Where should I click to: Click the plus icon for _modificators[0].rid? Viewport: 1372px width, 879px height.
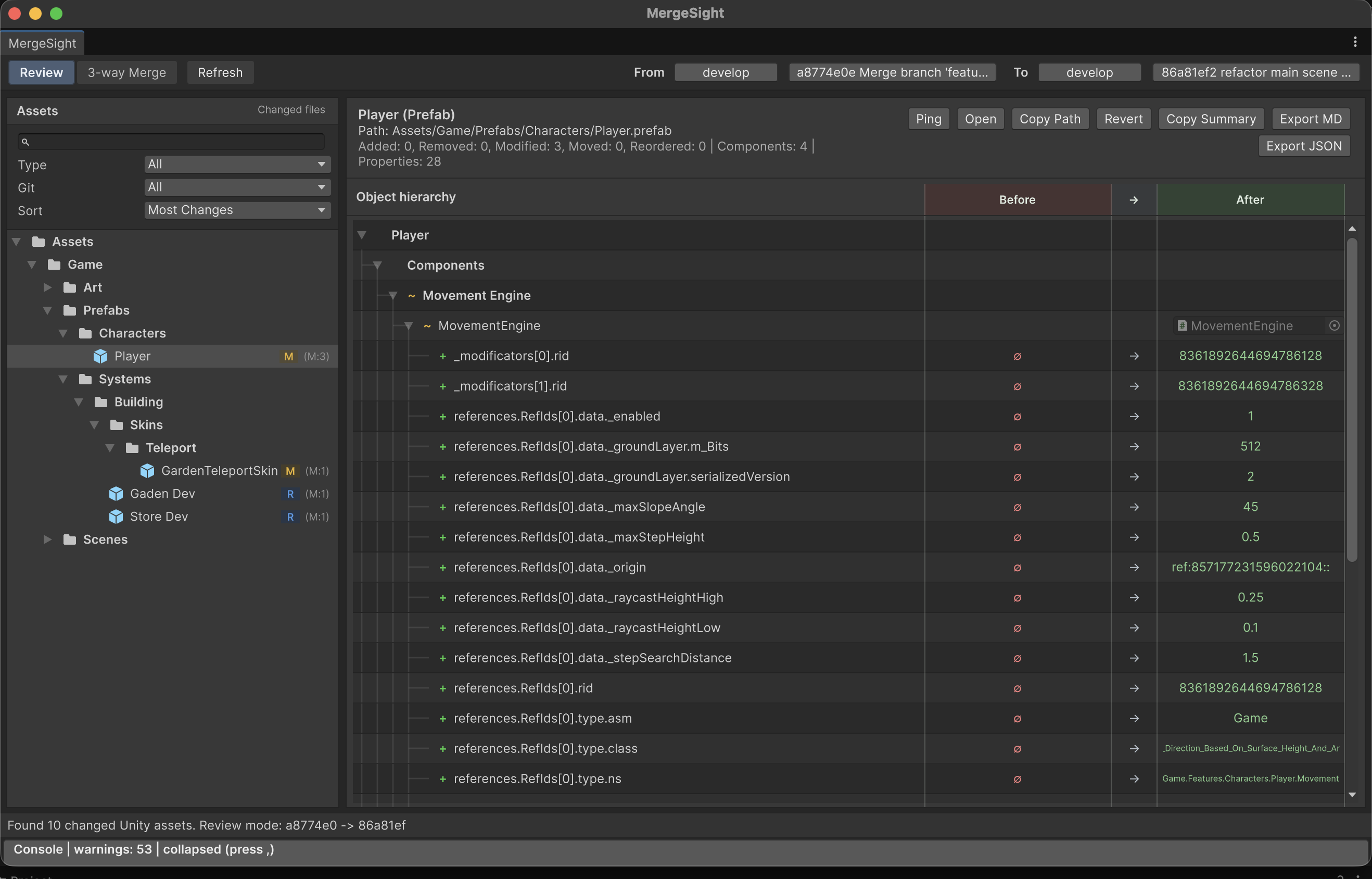(442, 356)
